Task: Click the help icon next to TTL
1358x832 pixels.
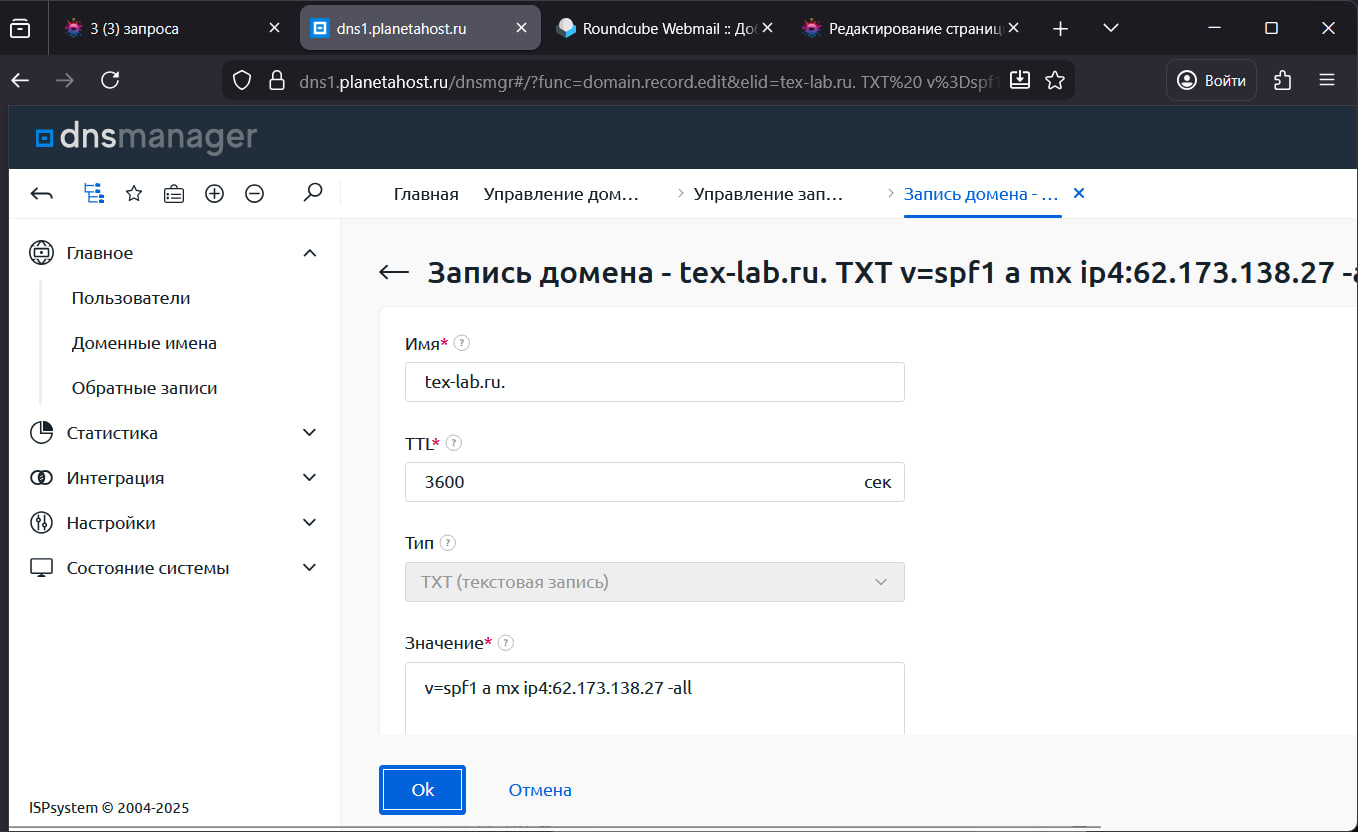Action: click(454, 443)
